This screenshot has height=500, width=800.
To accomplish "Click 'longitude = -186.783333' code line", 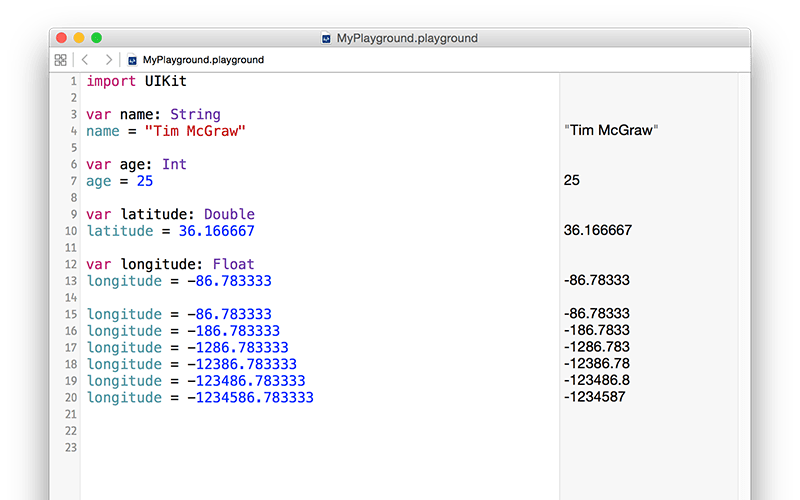I will coord(183,331).
